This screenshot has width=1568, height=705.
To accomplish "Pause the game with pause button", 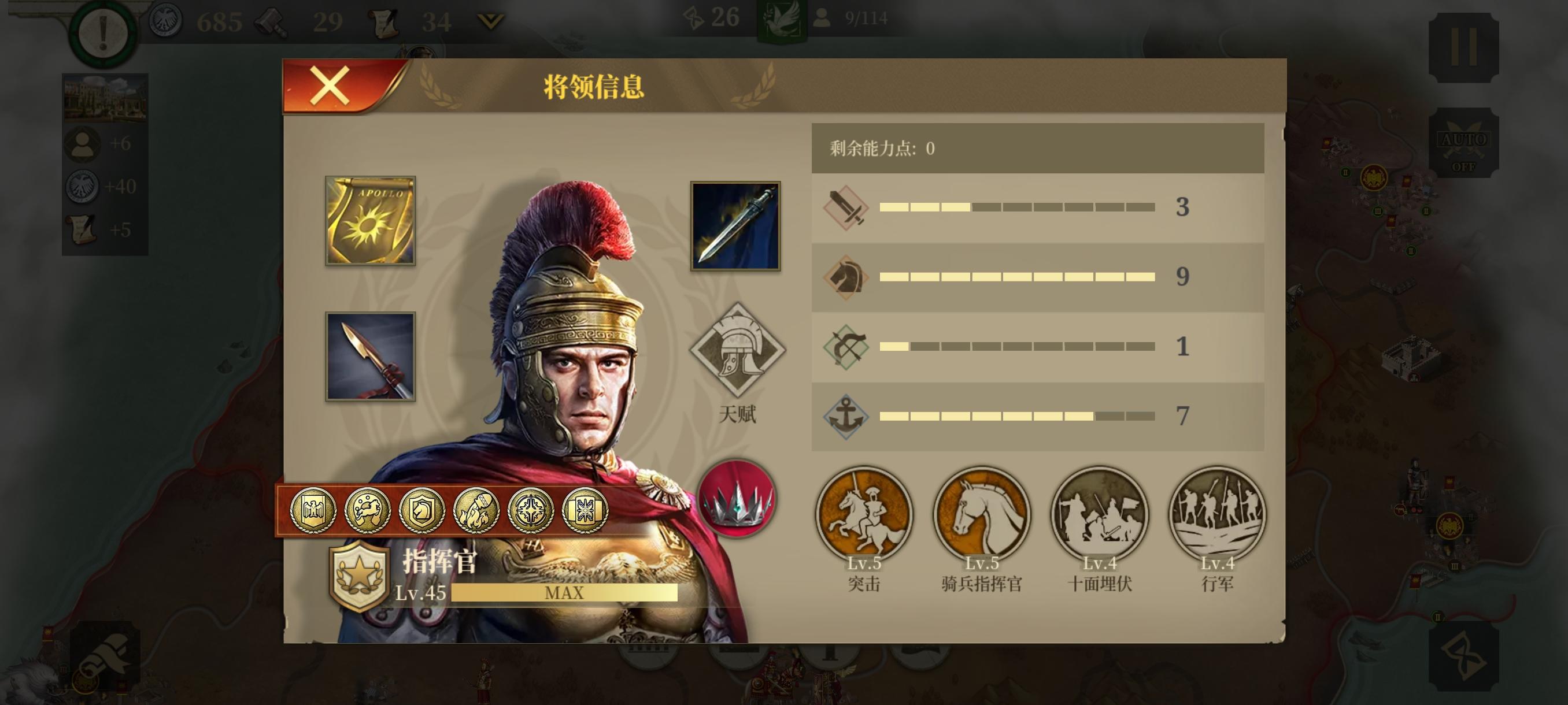I will 1463,47.
